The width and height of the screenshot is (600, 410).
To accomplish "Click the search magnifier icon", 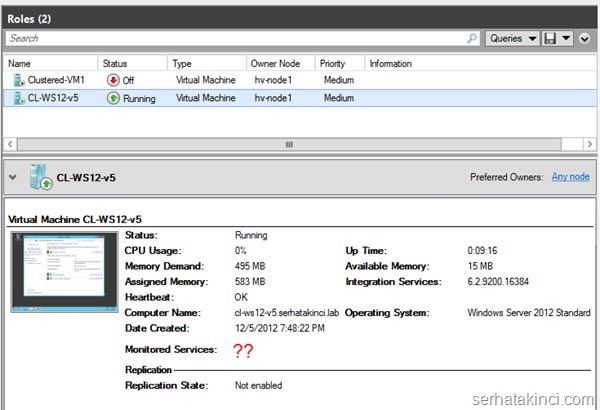I will click(x=472, y=38).
